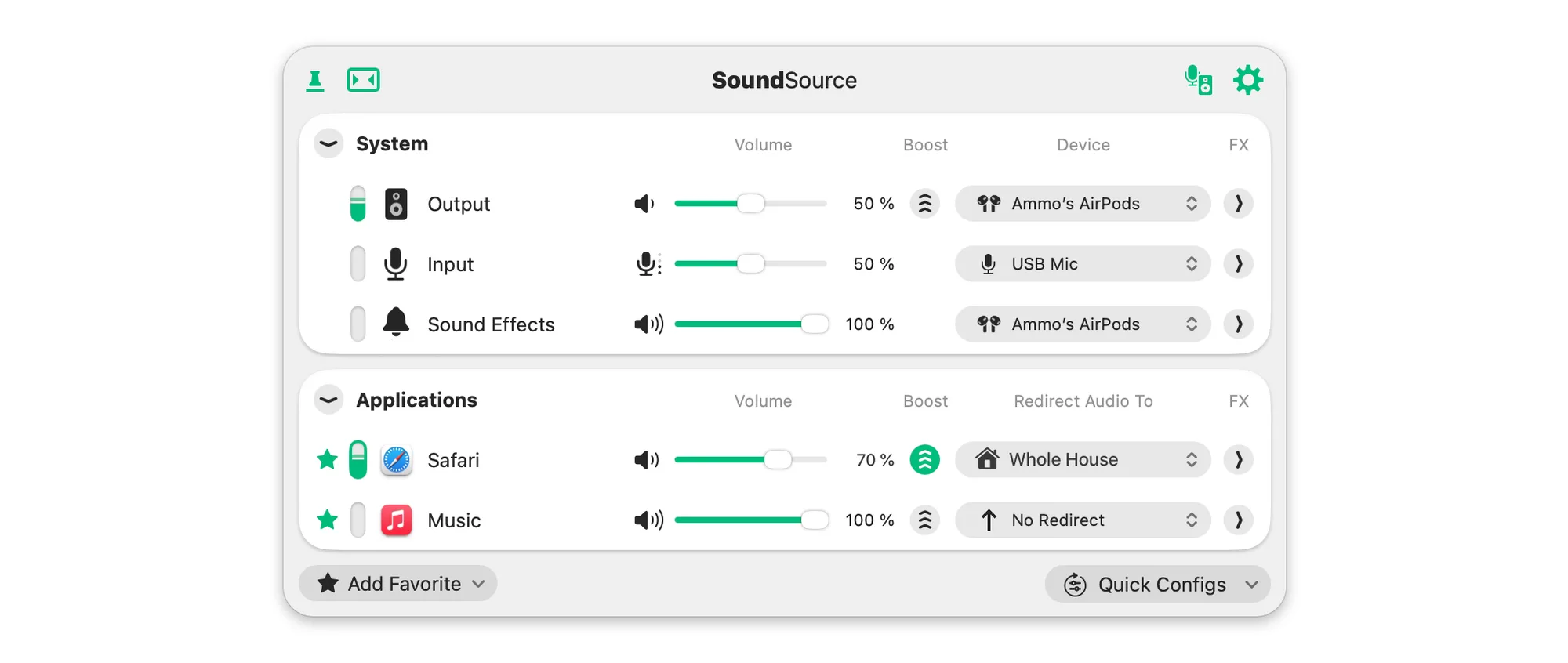Image resolution: width=1568 pixels, height=663 pixels.
Task: Mute the Input microphone volume icon
Action: tap(648, 264)
